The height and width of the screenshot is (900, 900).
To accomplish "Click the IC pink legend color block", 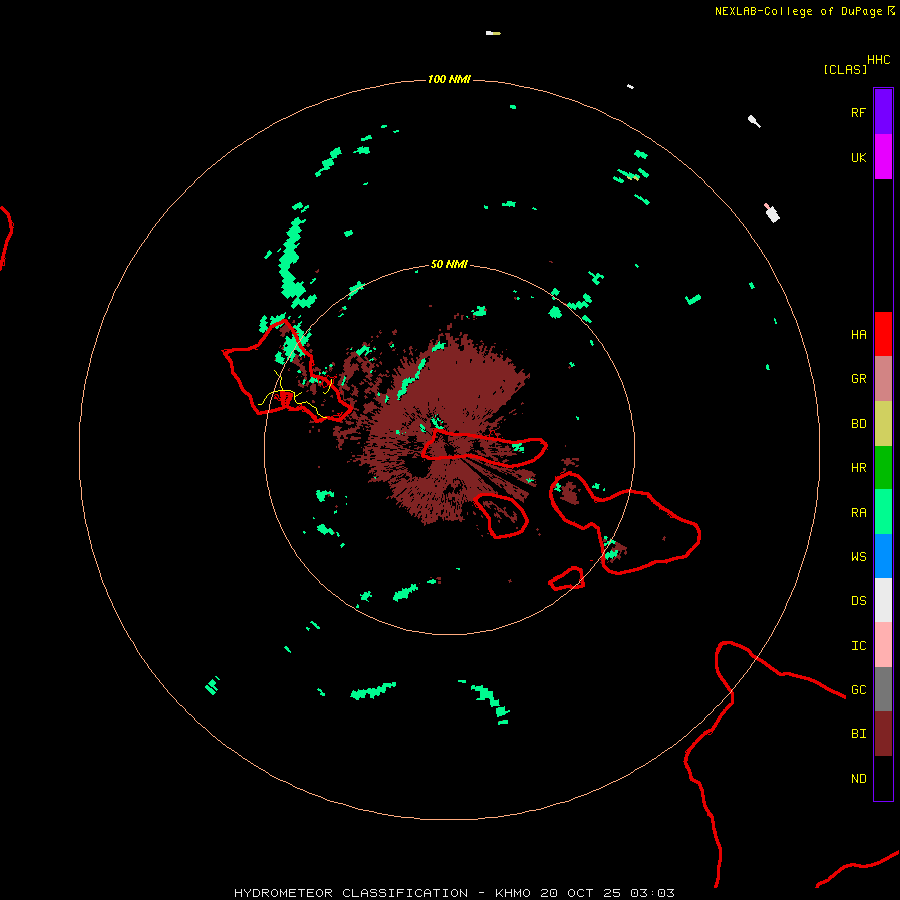I will [883, 645].
